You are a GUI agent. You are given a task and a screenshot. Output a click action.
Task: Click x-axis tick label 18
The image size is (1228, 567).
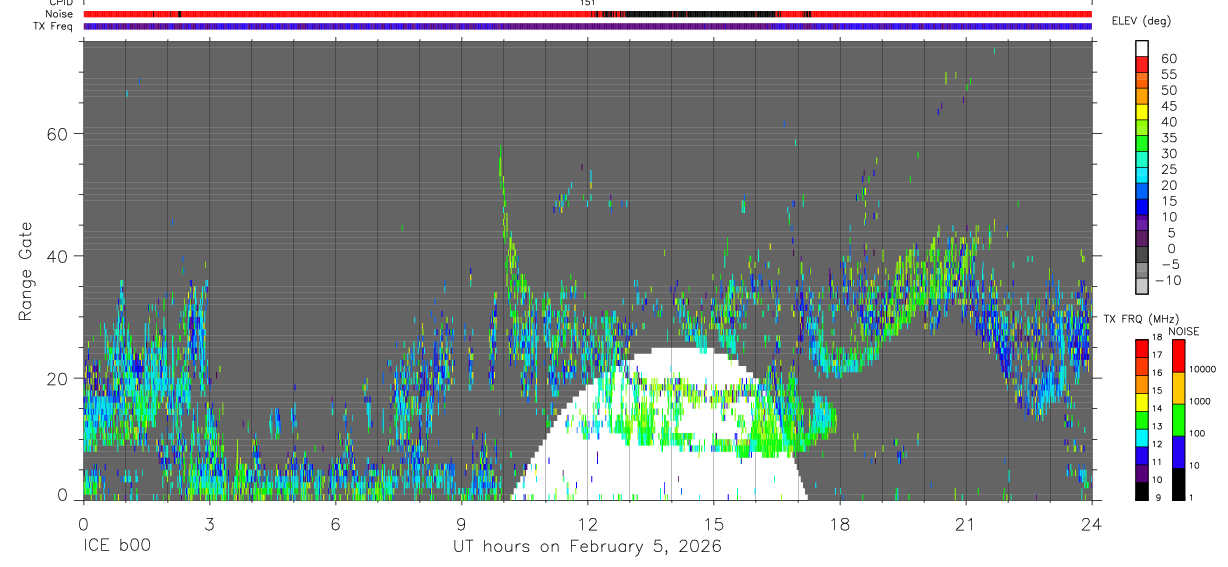(x=839, y=523)
